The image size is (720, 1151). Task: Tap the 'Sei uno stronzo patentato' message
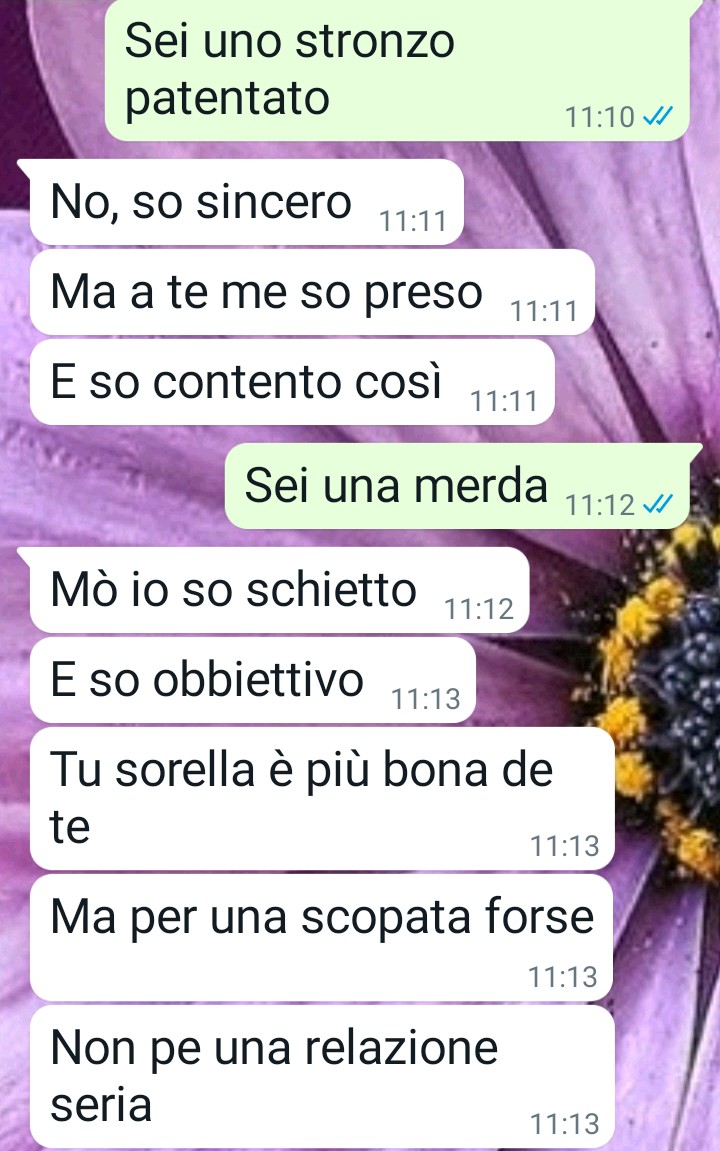(x=397, y=70)
